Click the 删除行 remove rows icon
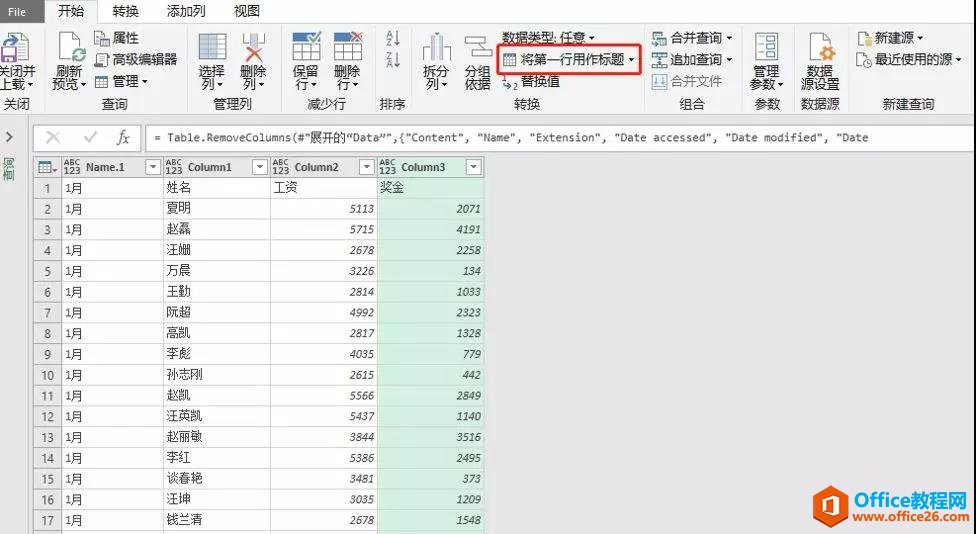This screenshot has height=534, width=976. 347,61
